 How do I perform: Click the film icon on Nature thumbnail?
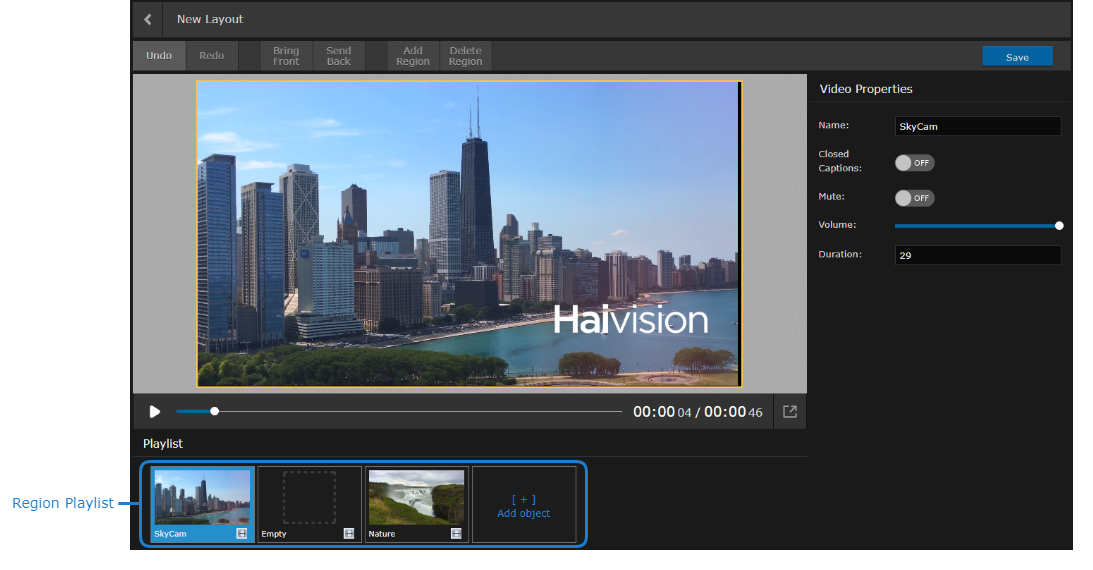point(456,534)
